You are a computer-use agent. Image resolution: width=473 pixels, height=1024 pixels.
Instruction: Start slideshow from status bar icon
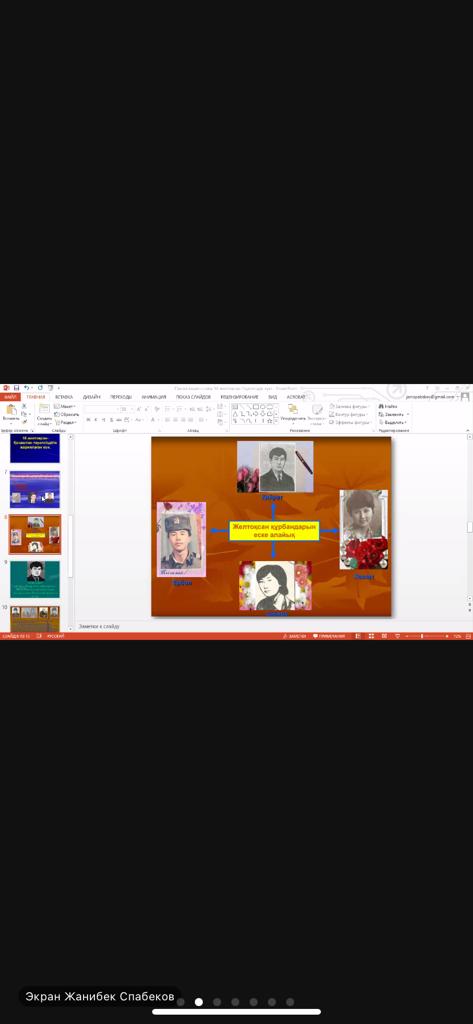(397, 635)
